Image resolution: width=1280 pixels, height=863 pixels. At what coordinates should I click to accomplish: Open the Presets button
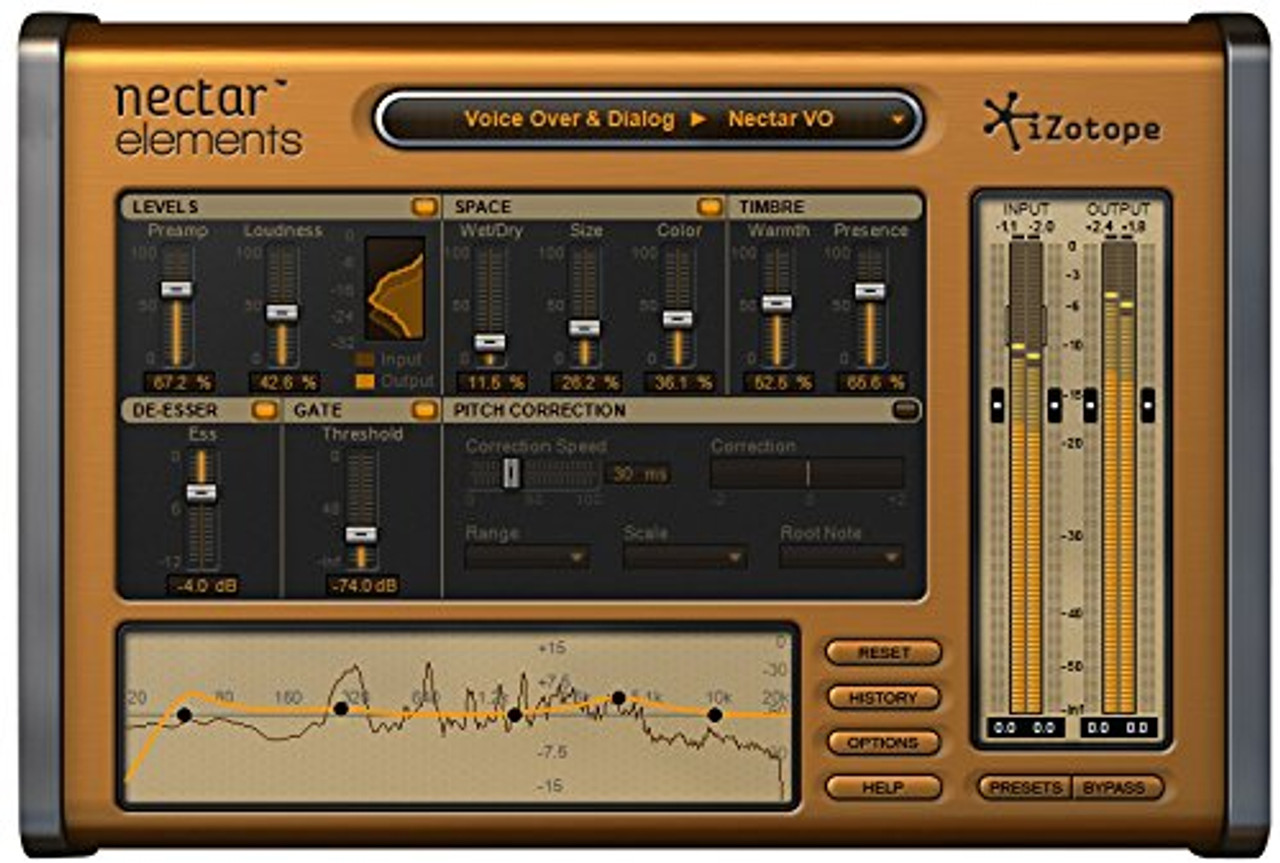pos(1025,788)
